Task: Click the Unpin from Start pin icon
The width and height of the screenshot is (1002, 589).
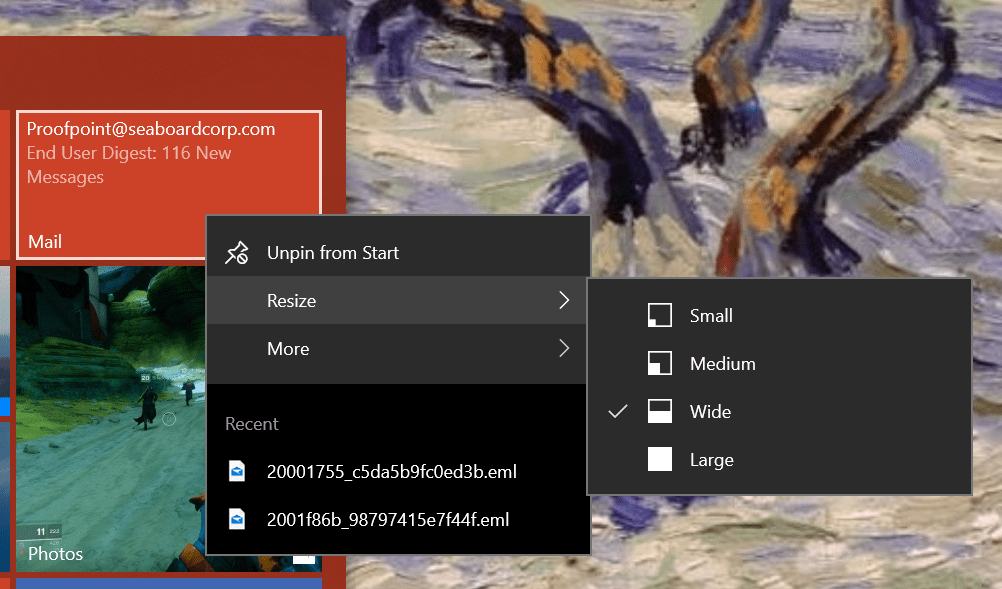Action: [x=237, y=252]
